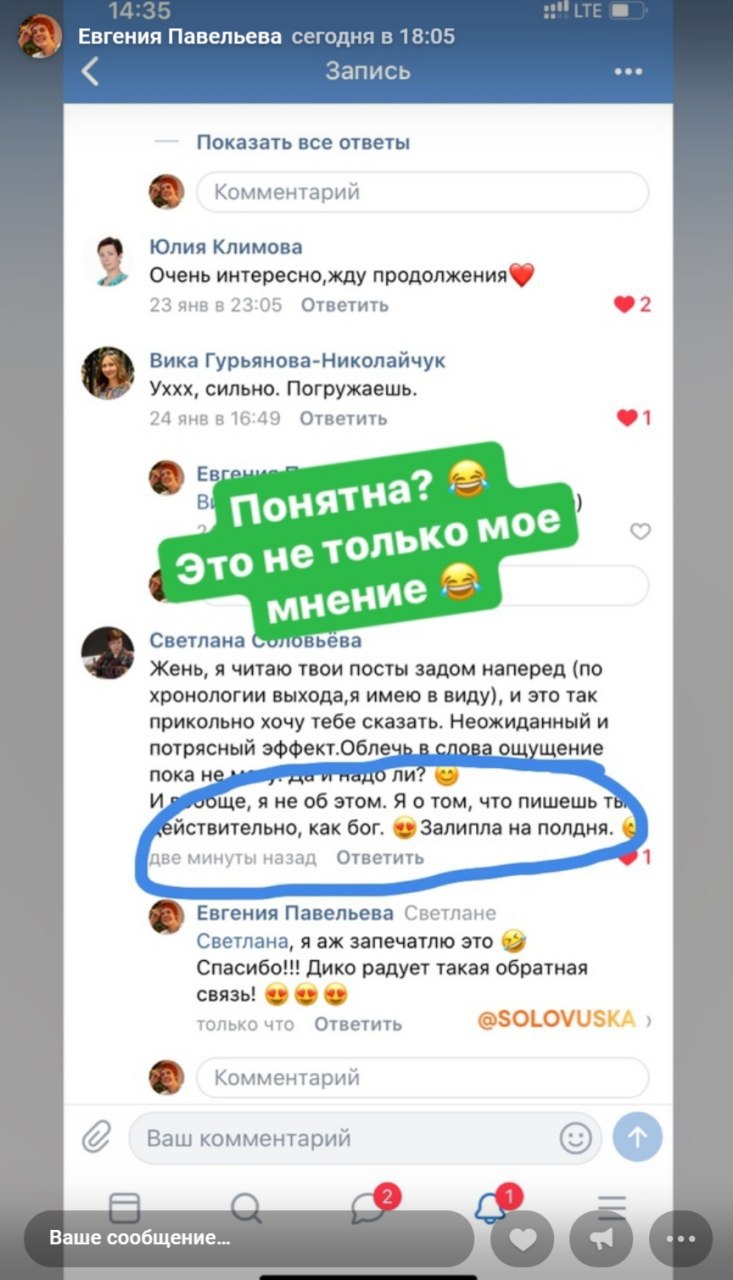Open the three-dot menu in Запись header
Screen dimensions: 733x1280
point(628,72)
